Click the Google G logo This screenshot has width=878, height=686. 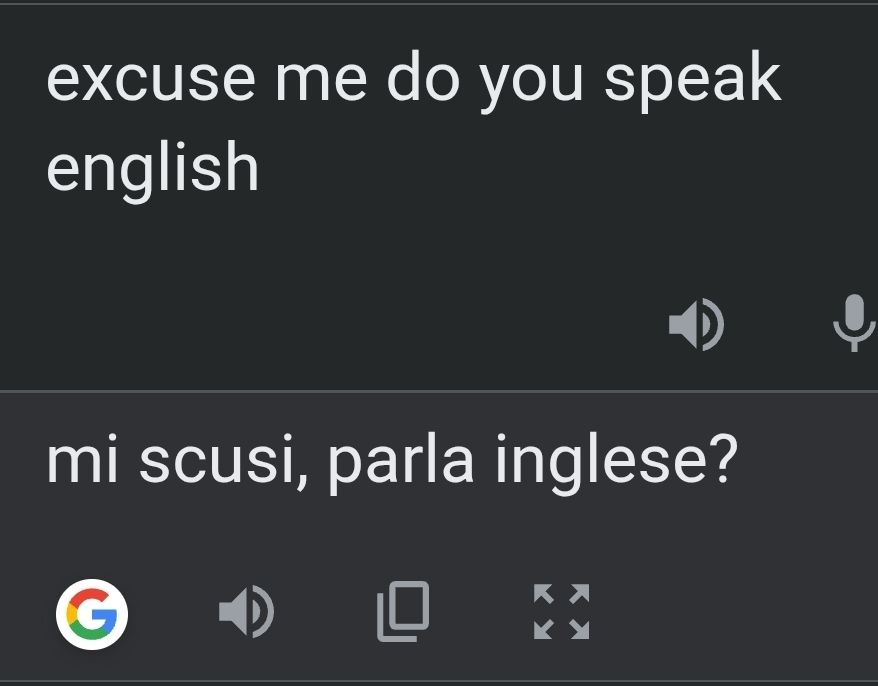92,613
